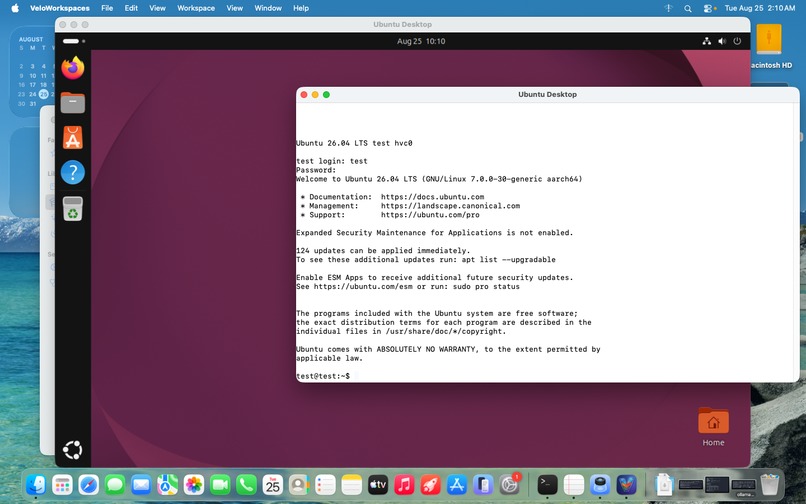Click the "test login: test" line
The width and height of the screenshot is (806, 504).
(332, 161)
